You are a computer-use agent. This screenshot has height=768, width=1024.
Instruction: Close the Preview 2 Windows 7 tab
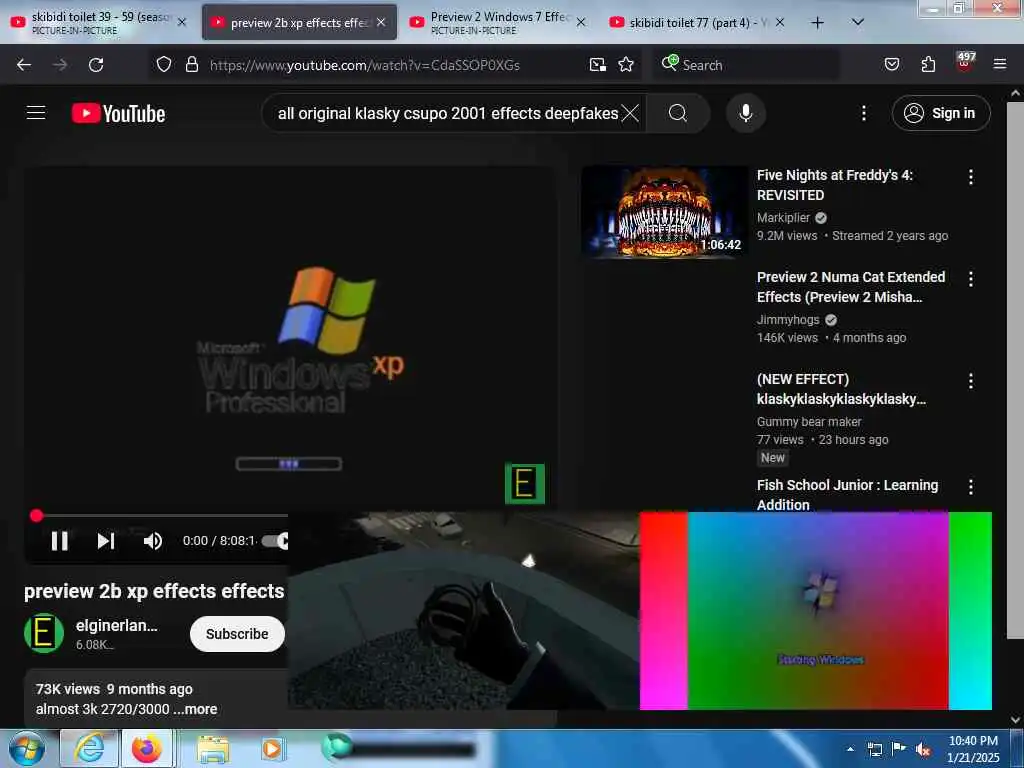(x=581, y=22)
